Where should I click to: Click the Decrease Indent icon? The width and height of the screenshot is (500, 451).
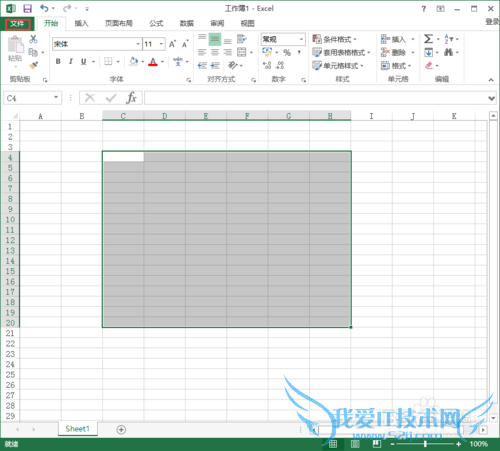[x=202, y=65]
